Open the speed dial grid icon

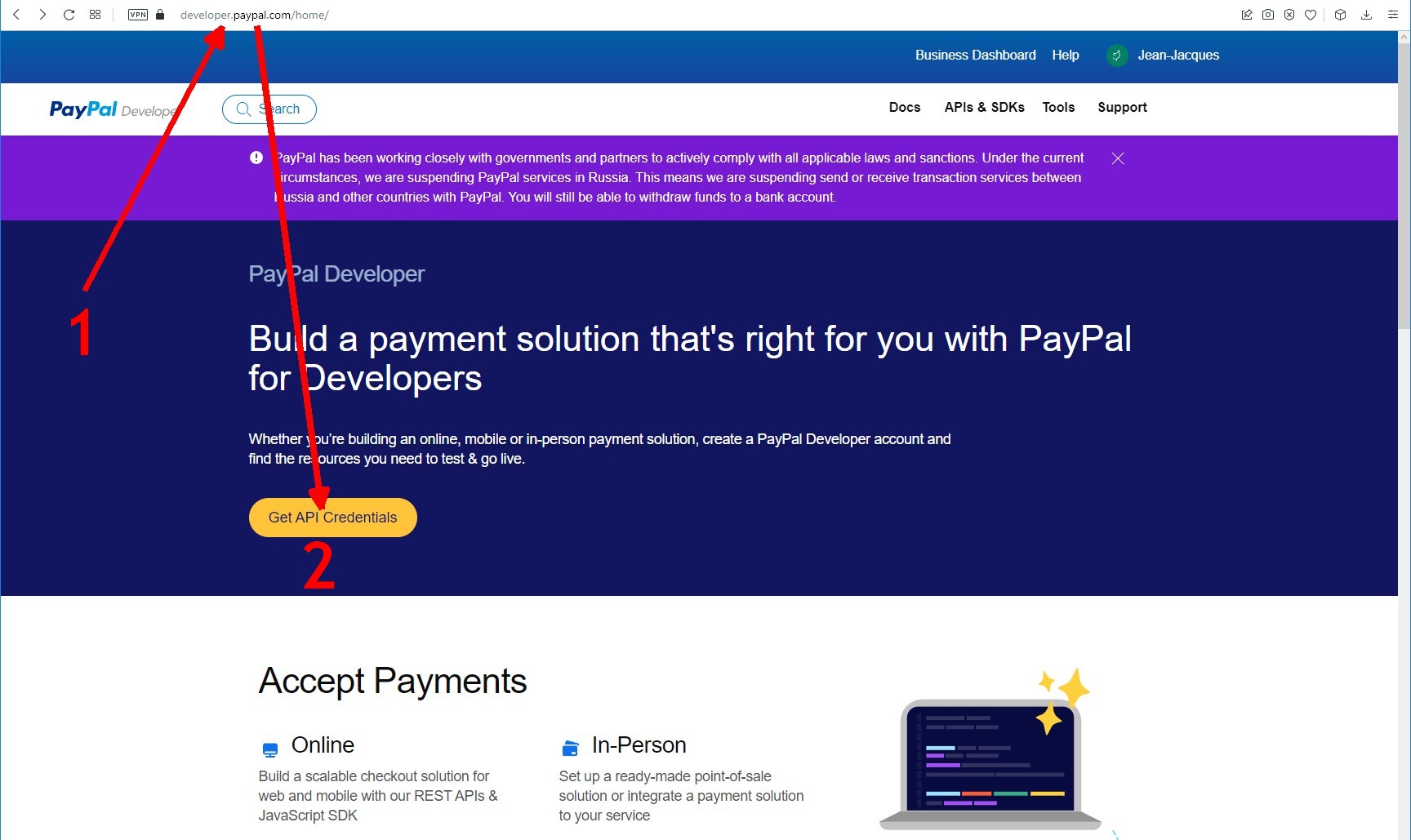(96, 15)
